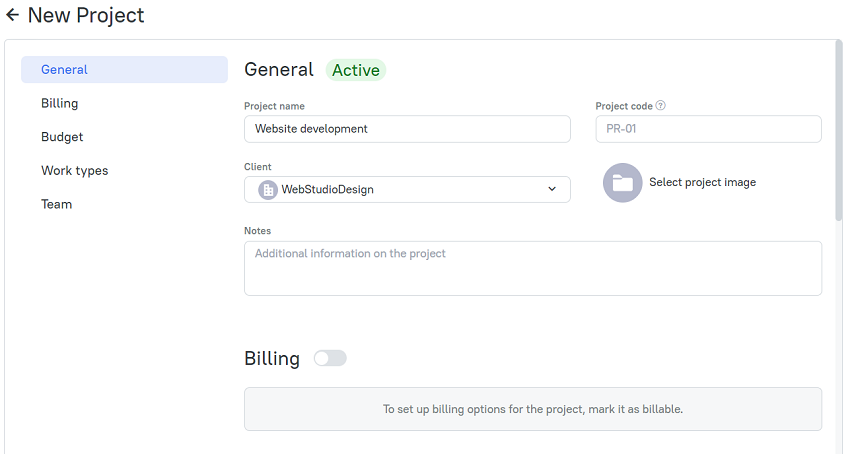Click the Select project image link

[703, 182]
